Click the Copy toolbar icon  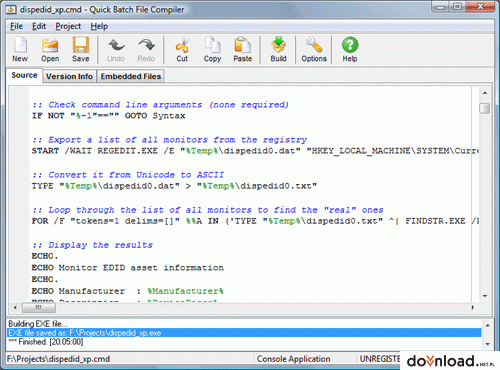(x=213, y=45)
